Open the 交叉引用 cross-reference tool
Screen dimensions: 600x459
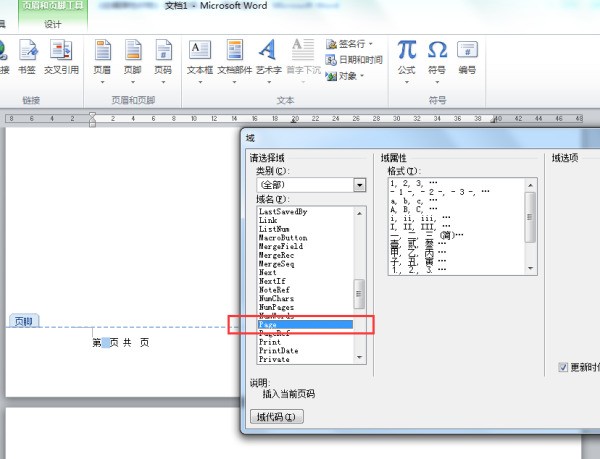pyautogui.click(x=61, y=56)
